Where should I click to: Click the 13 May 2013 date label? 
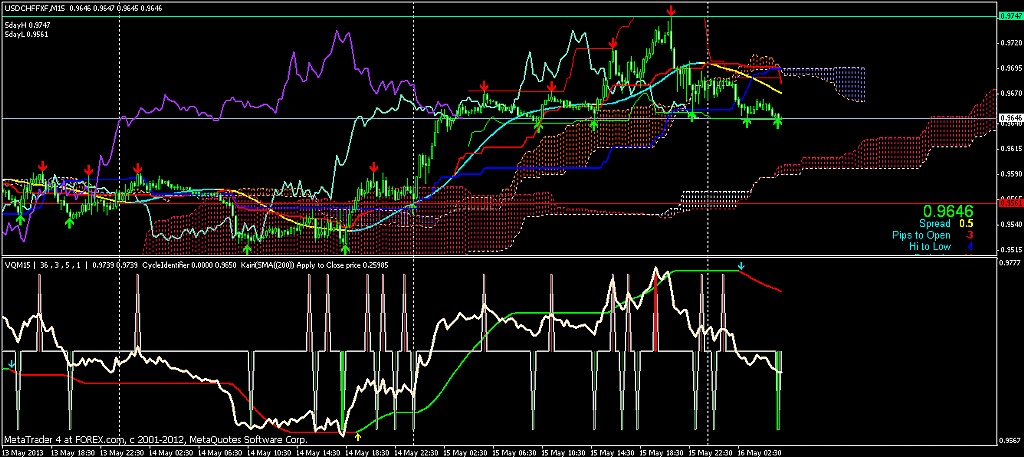pyautogui.click(x=22, y=452)
